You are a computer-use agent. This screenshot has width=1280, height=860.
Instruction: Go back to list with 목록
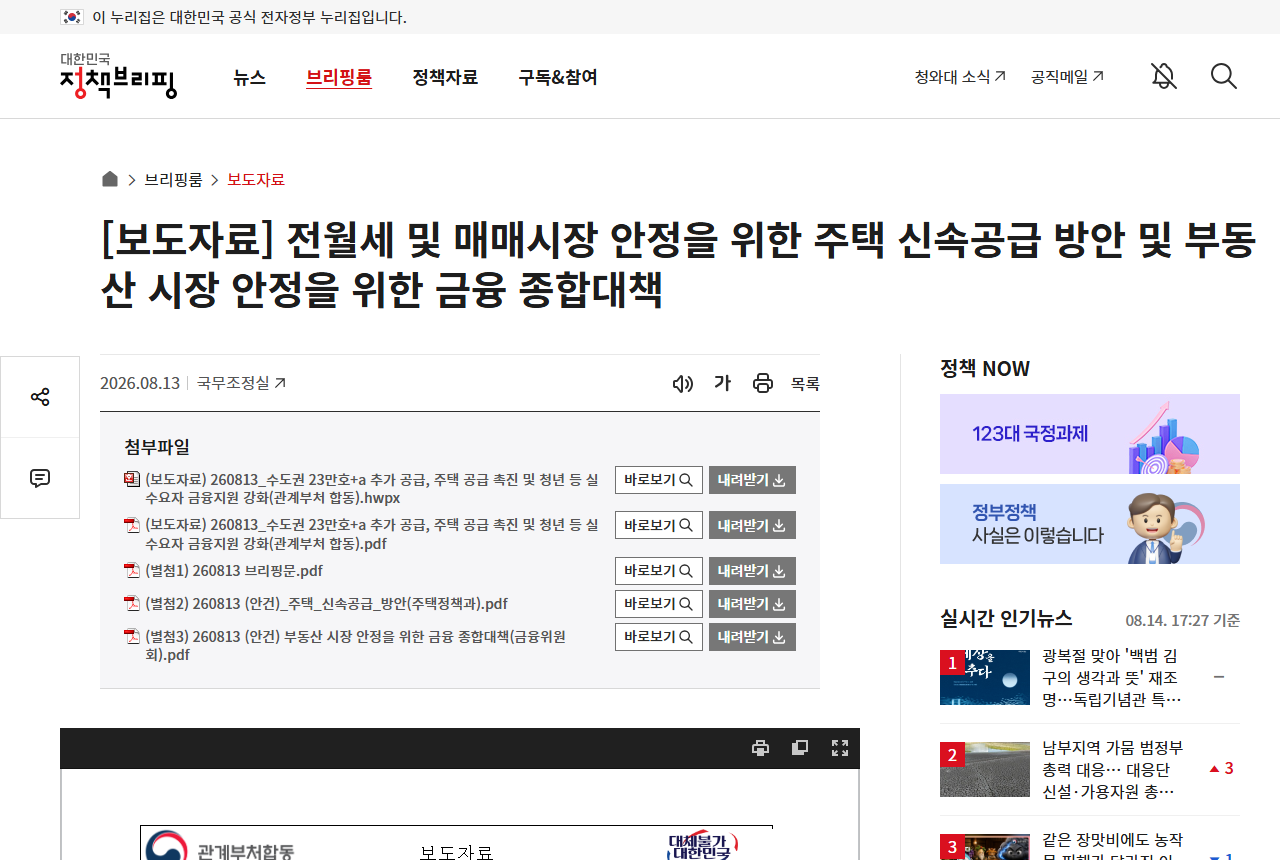pyautogui.click(x=805, y=384)
